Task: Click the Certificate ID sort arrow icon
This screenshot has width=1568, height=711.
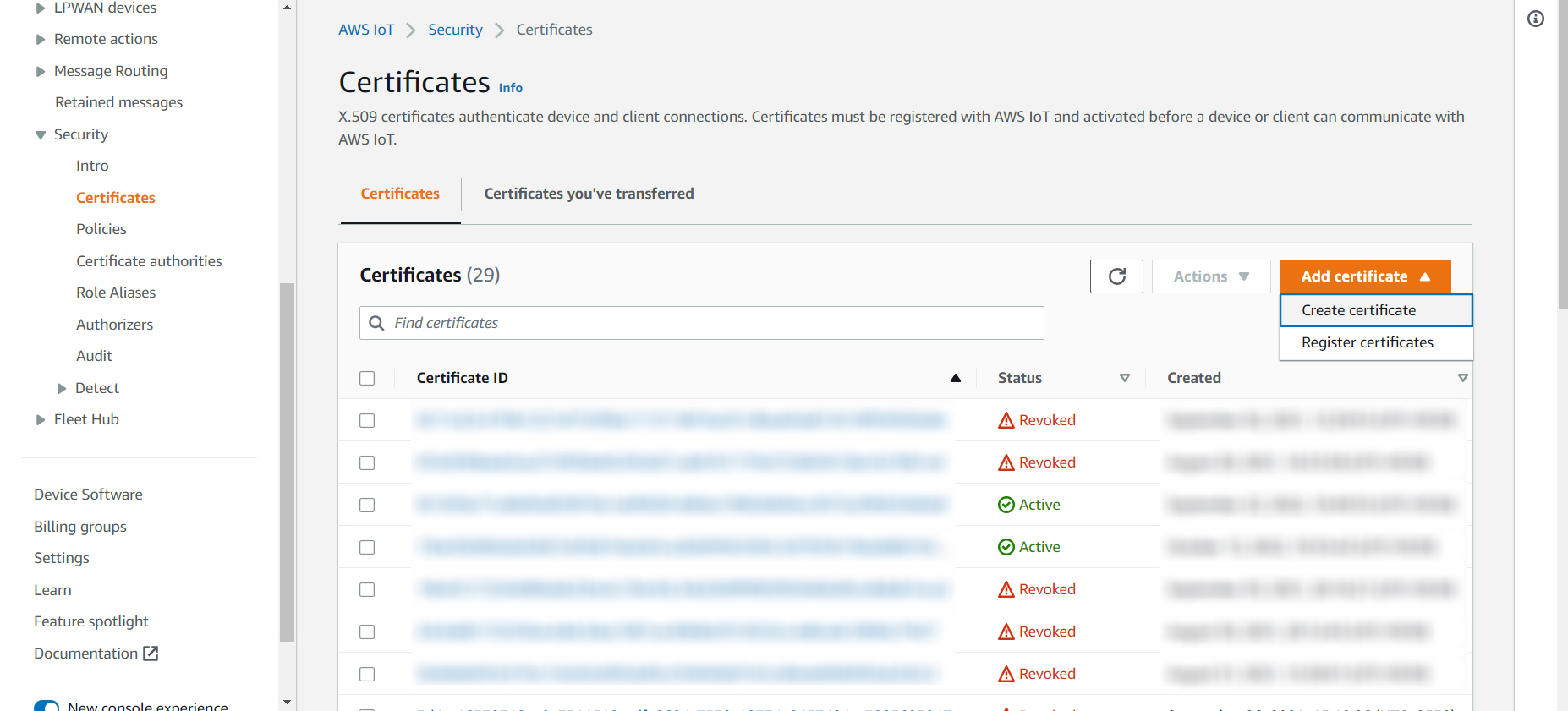Action: 955,378
